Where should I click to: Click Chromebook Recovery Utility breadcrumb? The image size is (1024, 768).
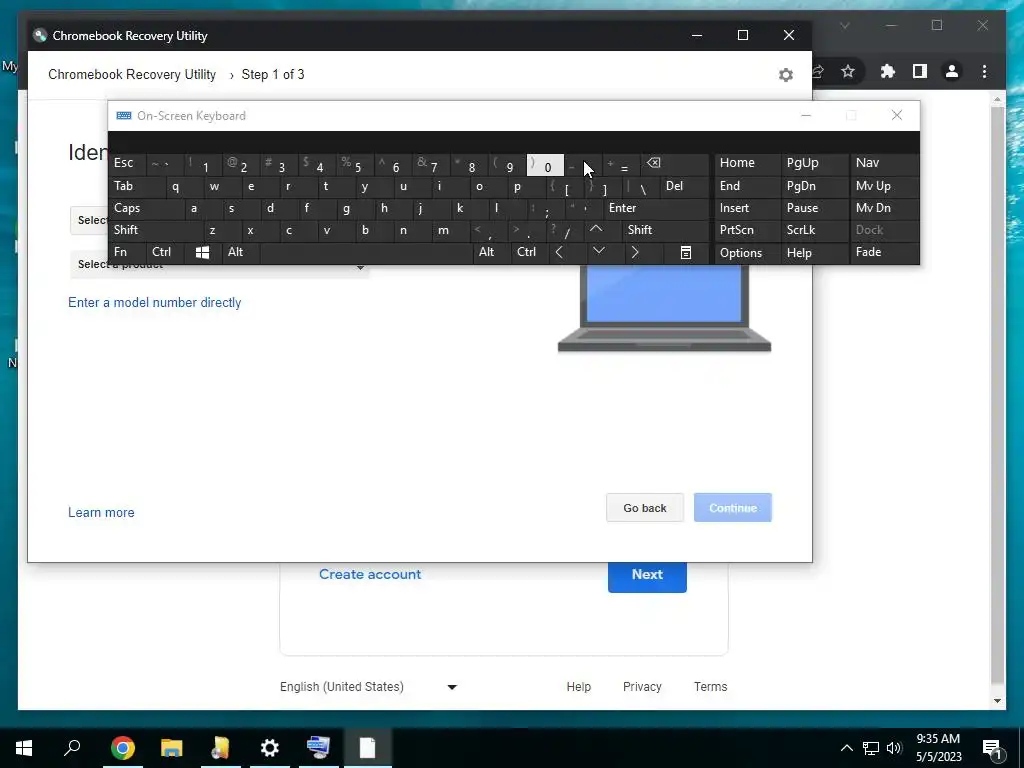tap(132, 74)
